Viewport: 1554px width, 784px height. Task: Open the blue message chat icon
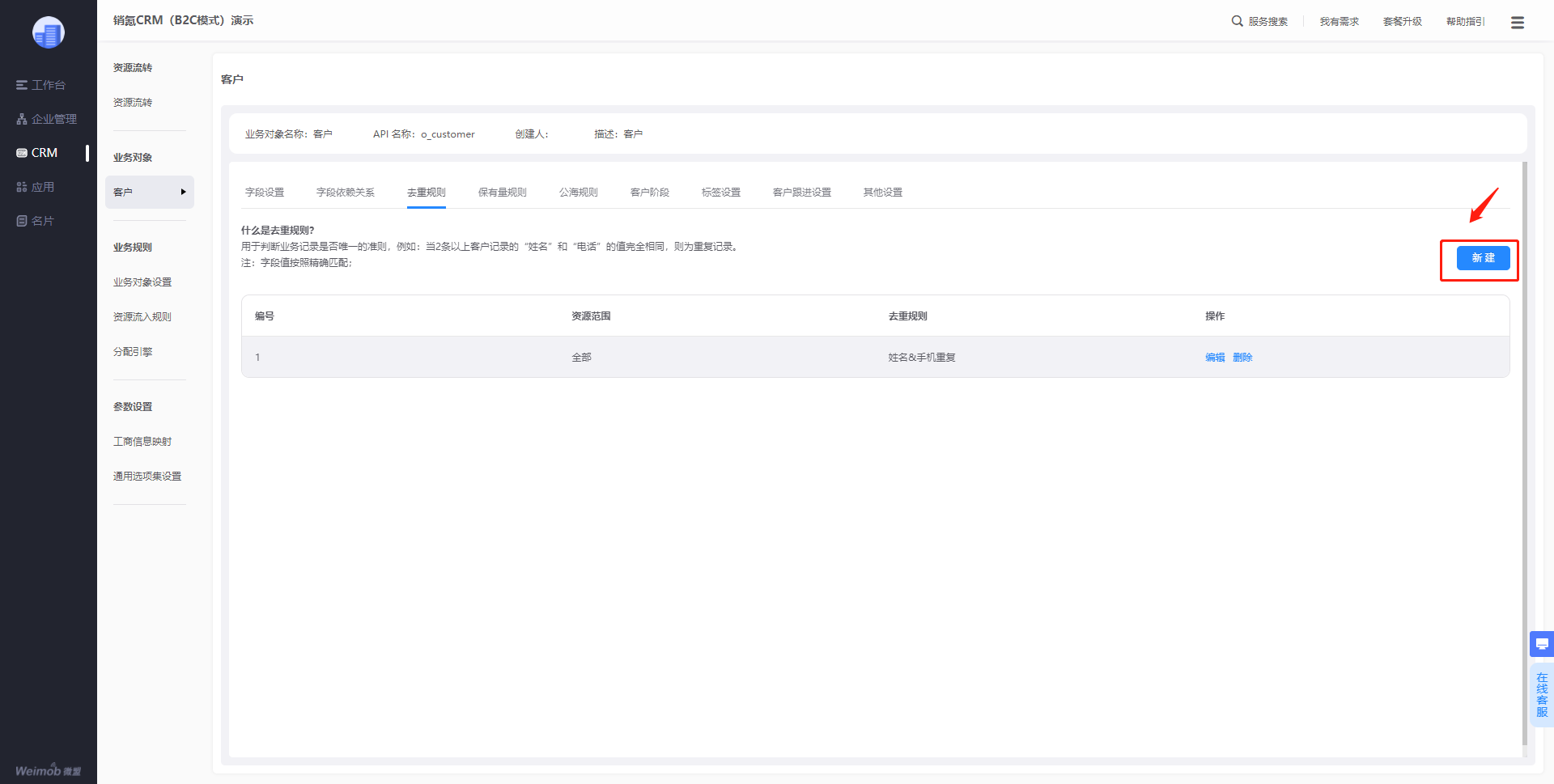[1542, 644]
